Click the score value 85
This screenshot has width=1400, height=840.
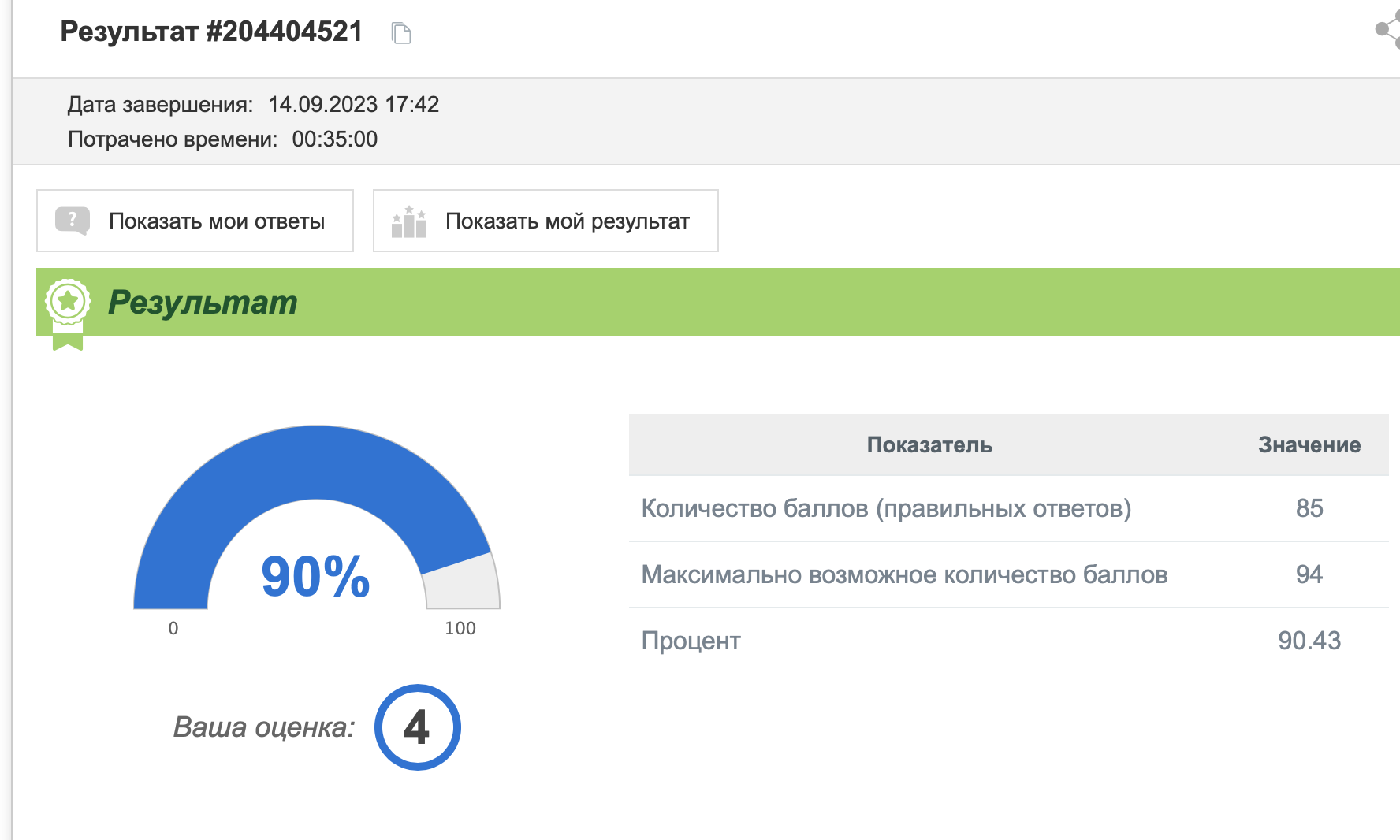[x=1309, y=508]
